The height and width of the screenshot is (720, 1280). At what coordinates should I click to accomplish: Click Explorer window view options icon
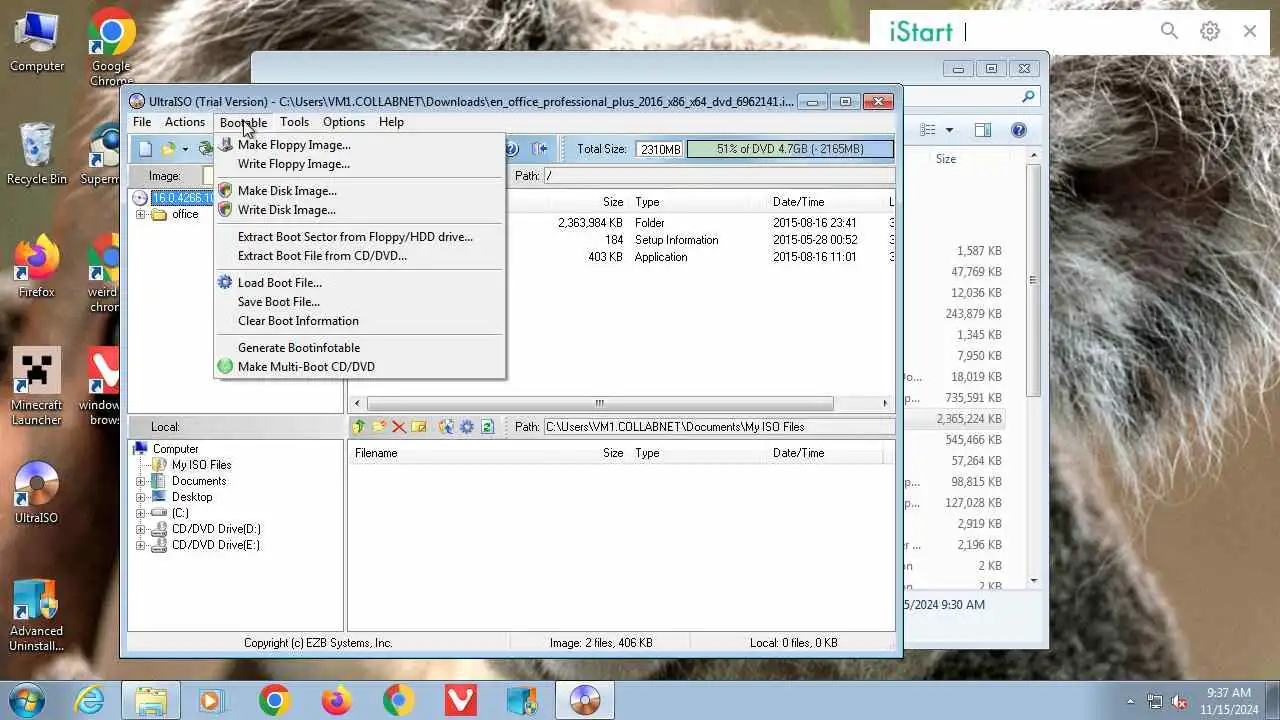point(928,130)
